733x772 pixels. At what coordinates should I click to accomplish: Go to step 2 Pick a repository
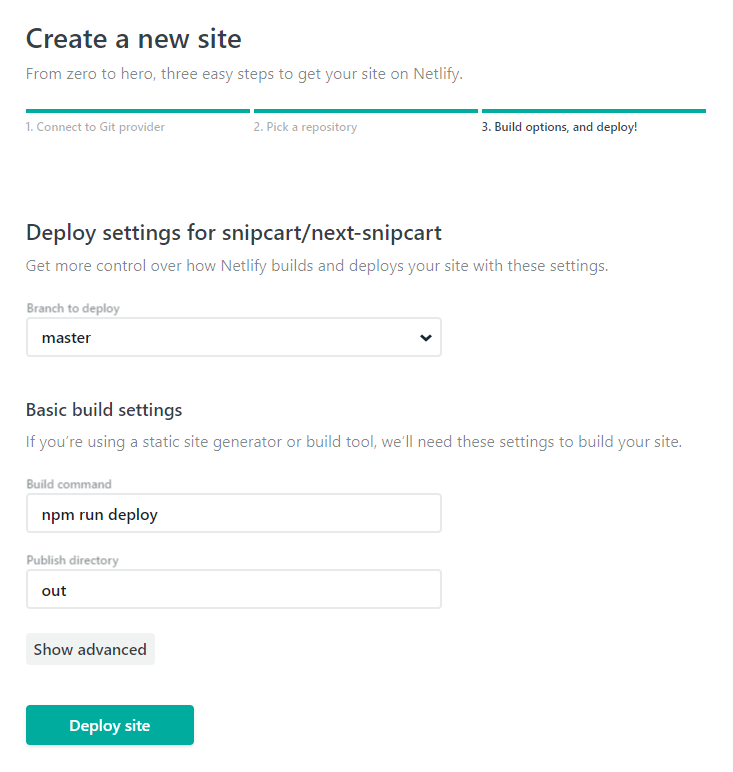pos(305,127)
